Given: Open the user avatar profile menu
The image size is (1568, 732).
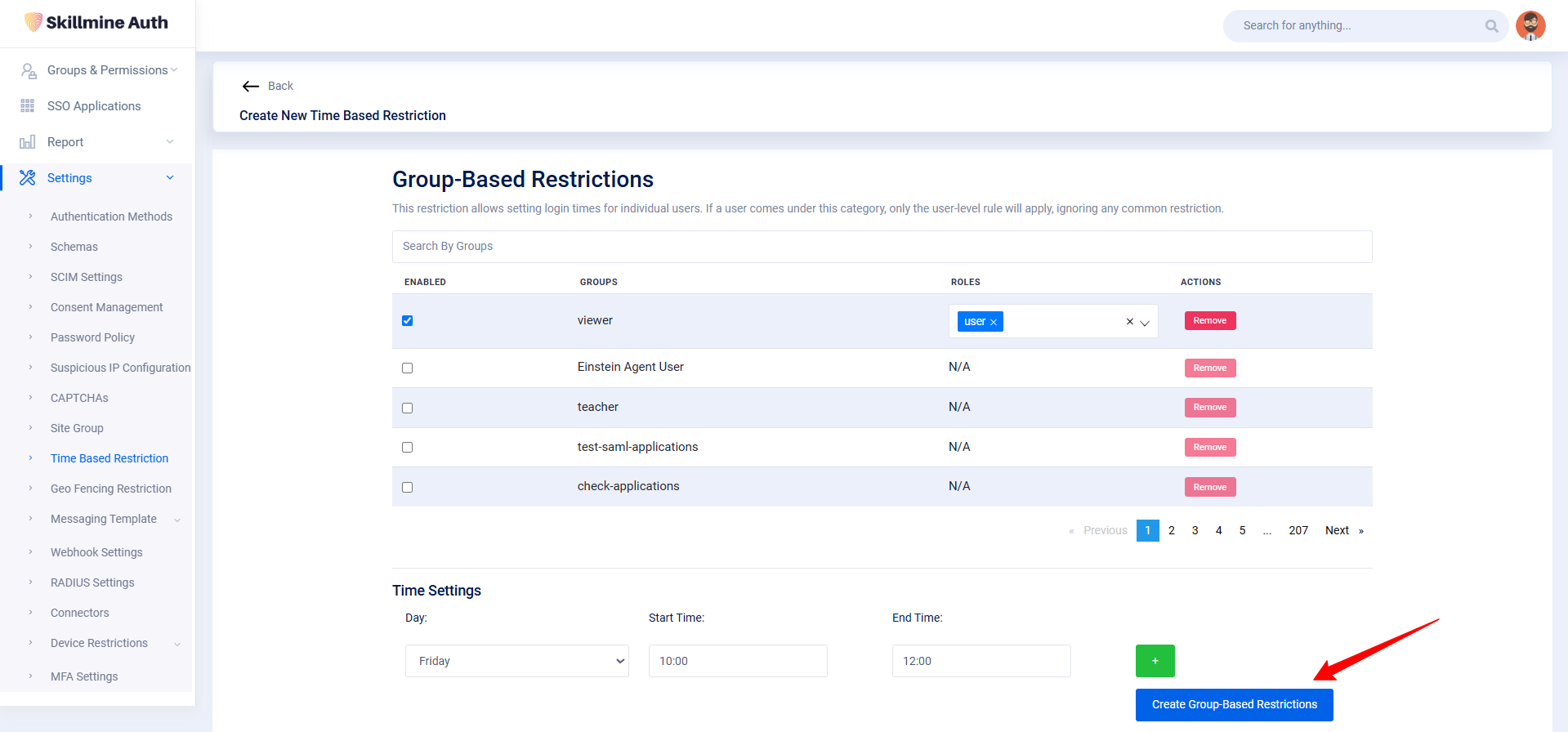Looking at the screenshot, I should pyautogui.click(x=1530, y=26).
